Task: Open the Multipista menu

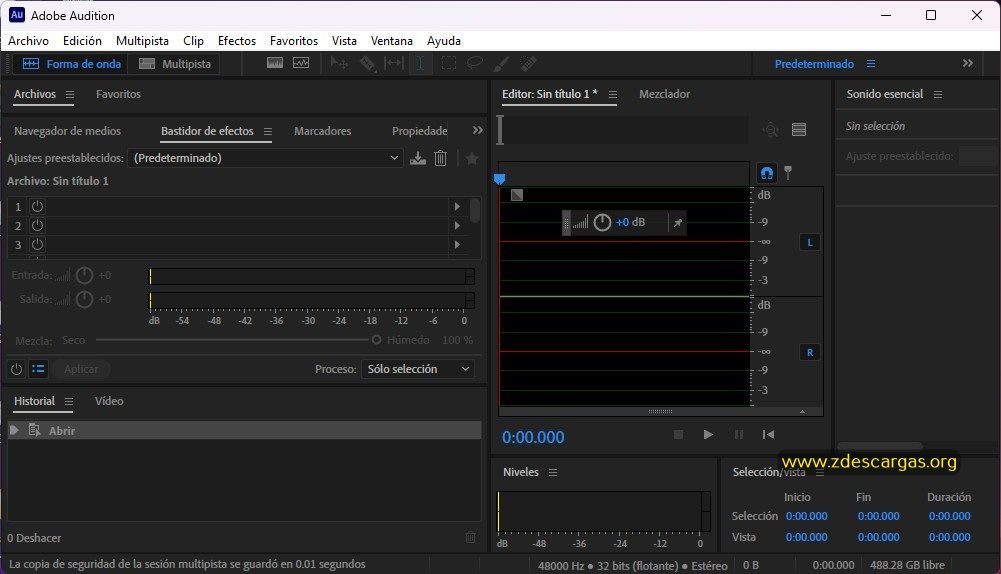Action: 142,41
